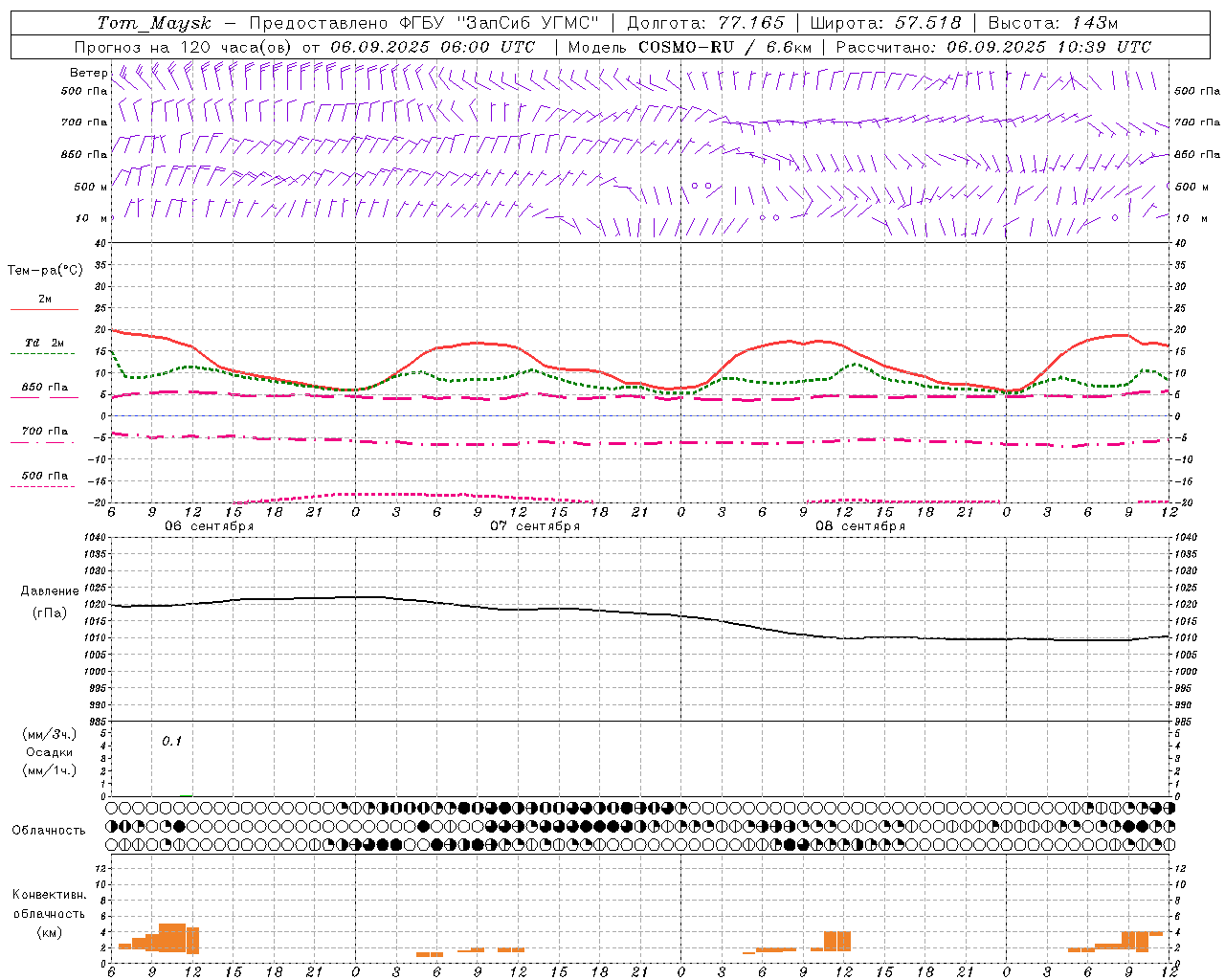The height and width of the screenshot is (980, 1225).
Task: Click the '(мм/1ч.)' precipitation unit label
Action: [x=50, y=770]
